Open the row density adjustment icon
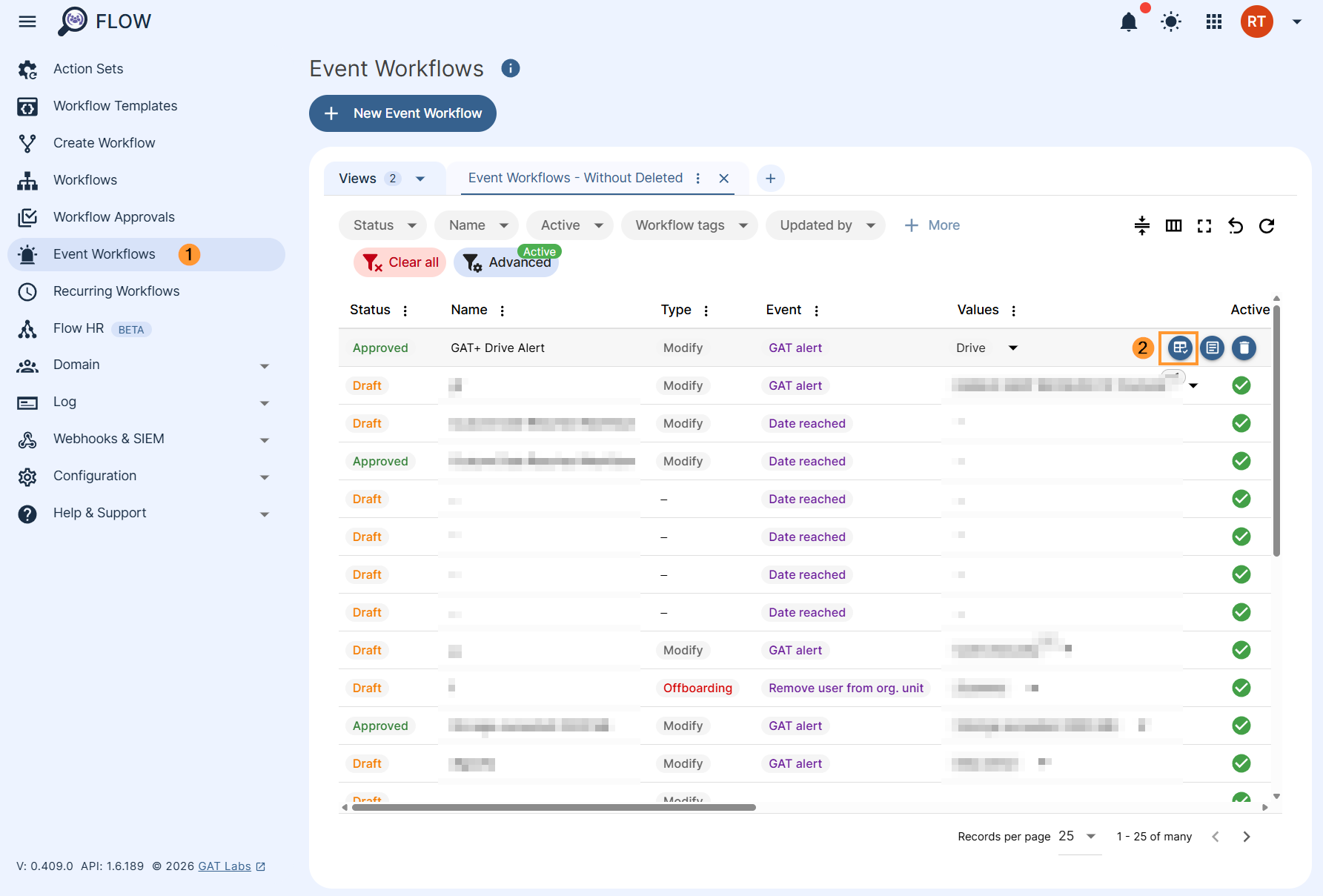 1141,225
